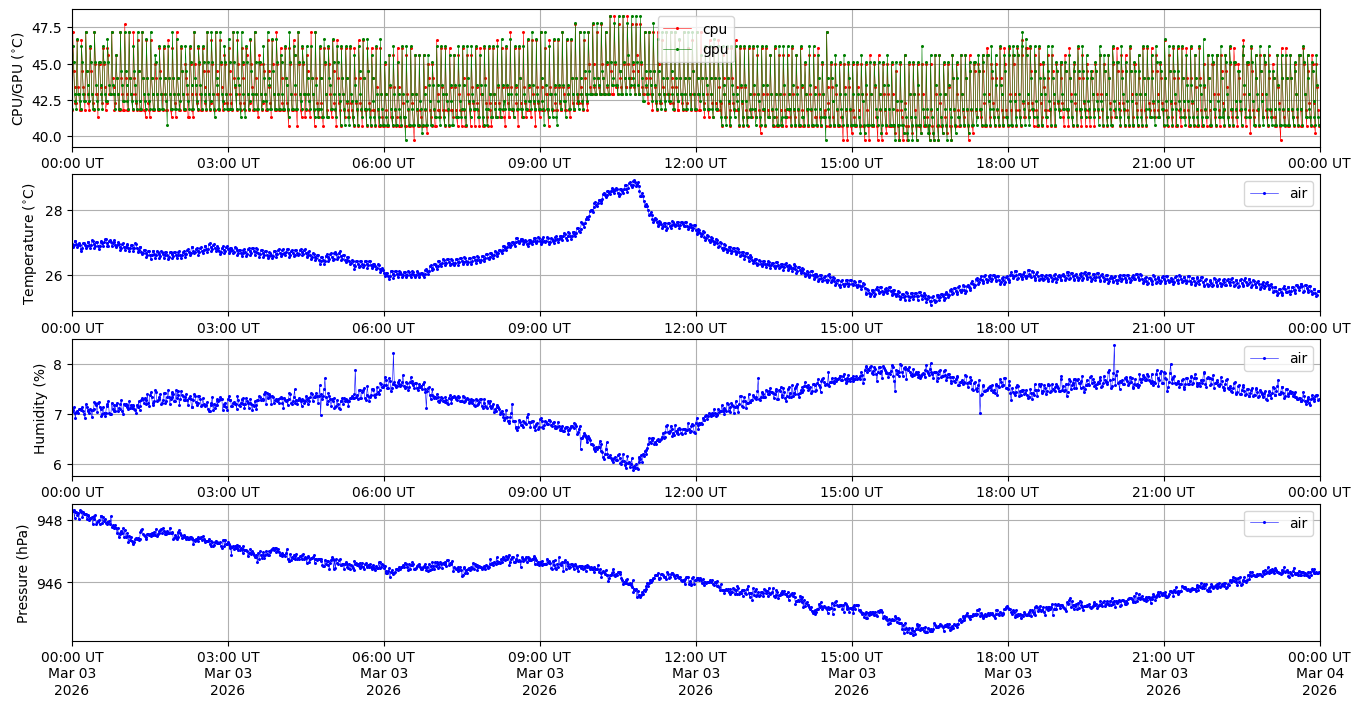Click the Temperature (°C) y-axis label

28,243
